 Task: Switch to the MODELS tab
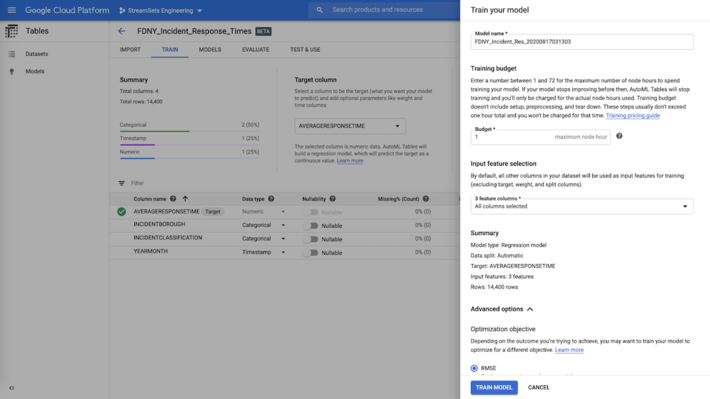click(210, 50)
